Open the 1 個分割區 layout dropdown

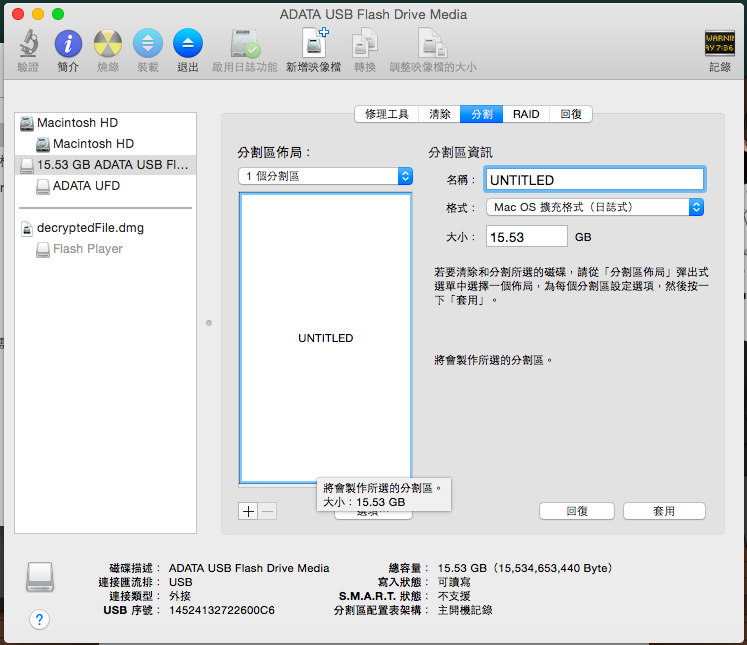click(x=325, y=176)
